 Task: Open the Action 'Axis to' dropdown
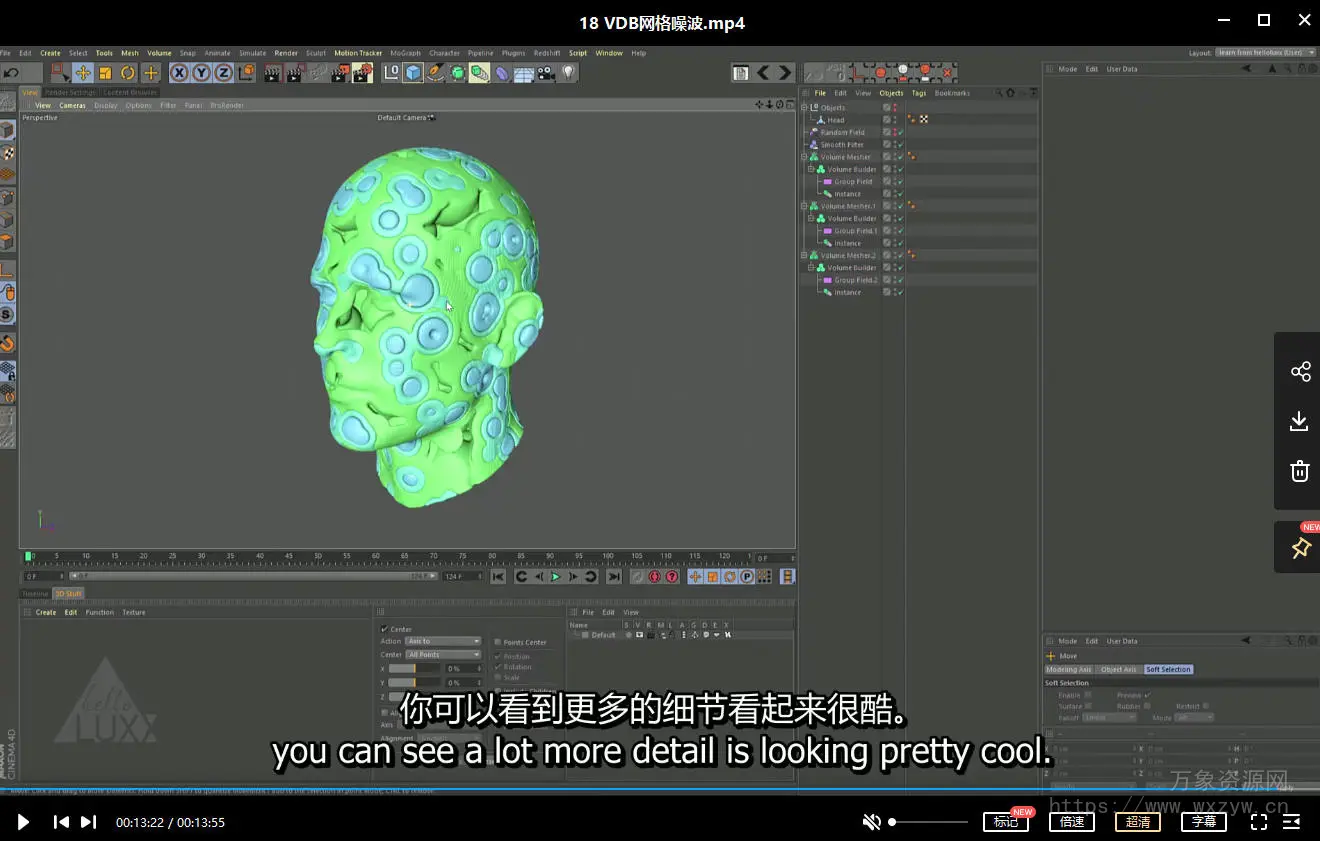(x=442, y=641)
